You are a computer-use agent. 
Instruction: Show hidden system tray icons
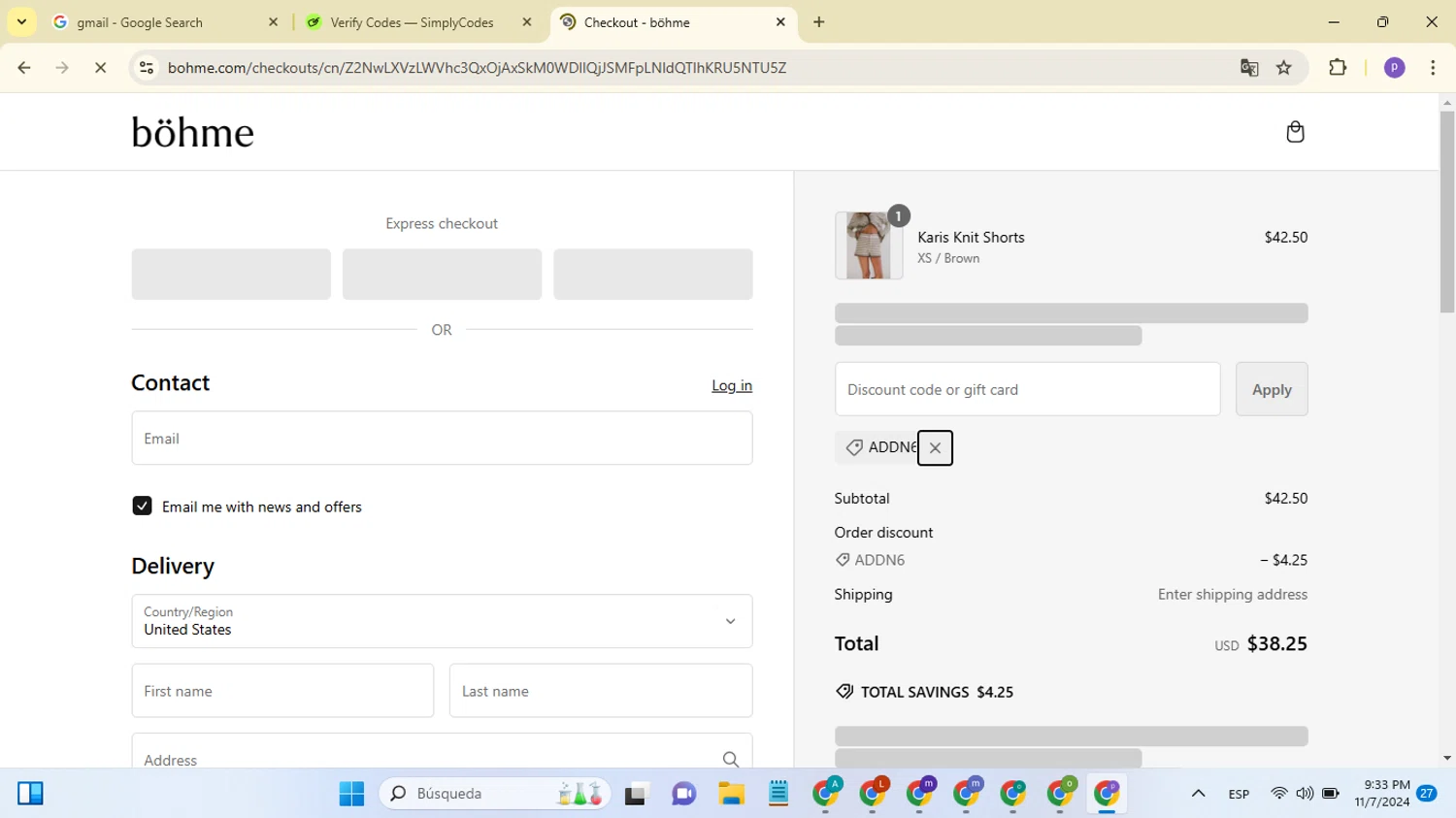point(1198,794)
